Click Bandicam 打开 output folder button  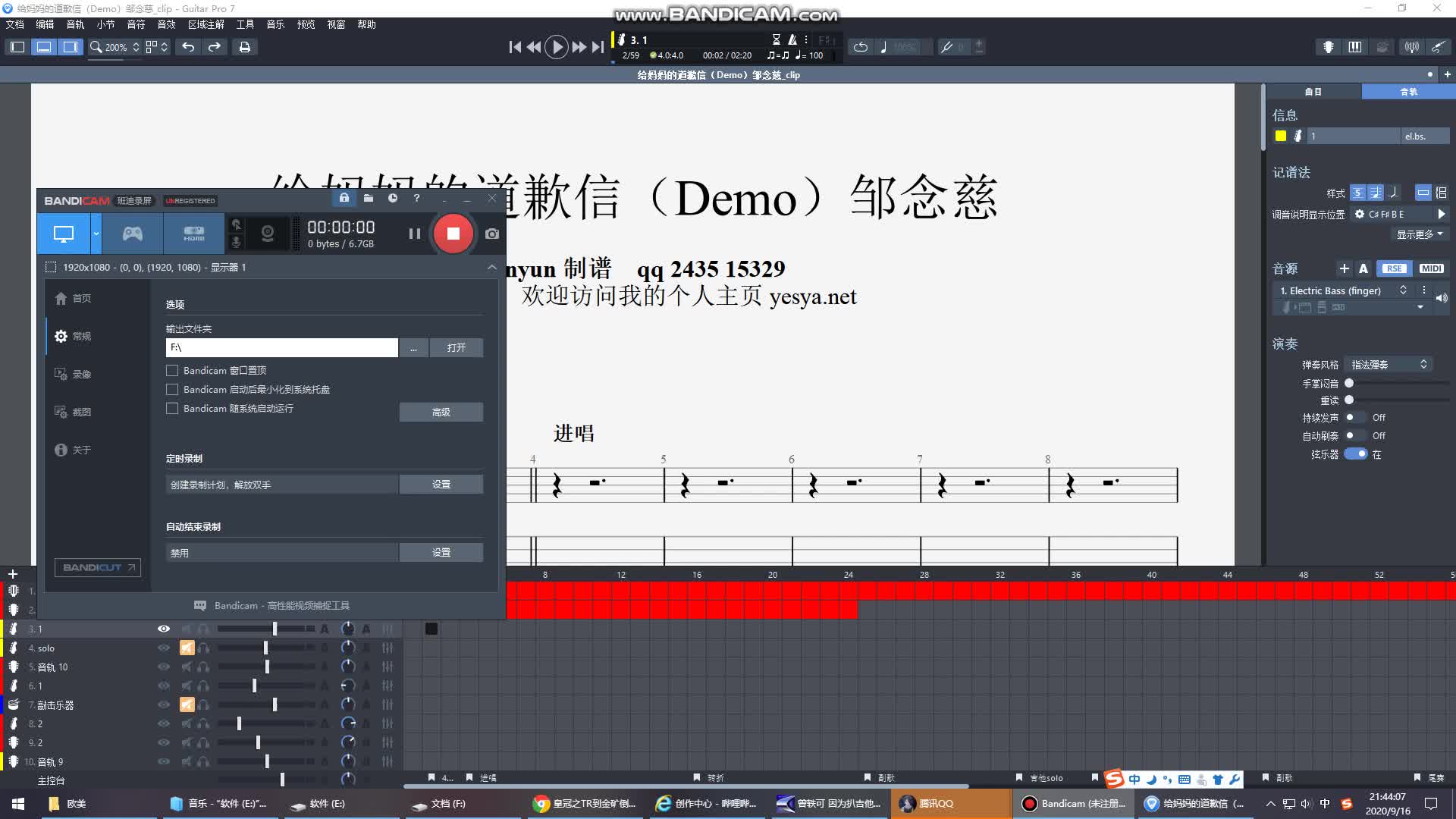[457, 348]
